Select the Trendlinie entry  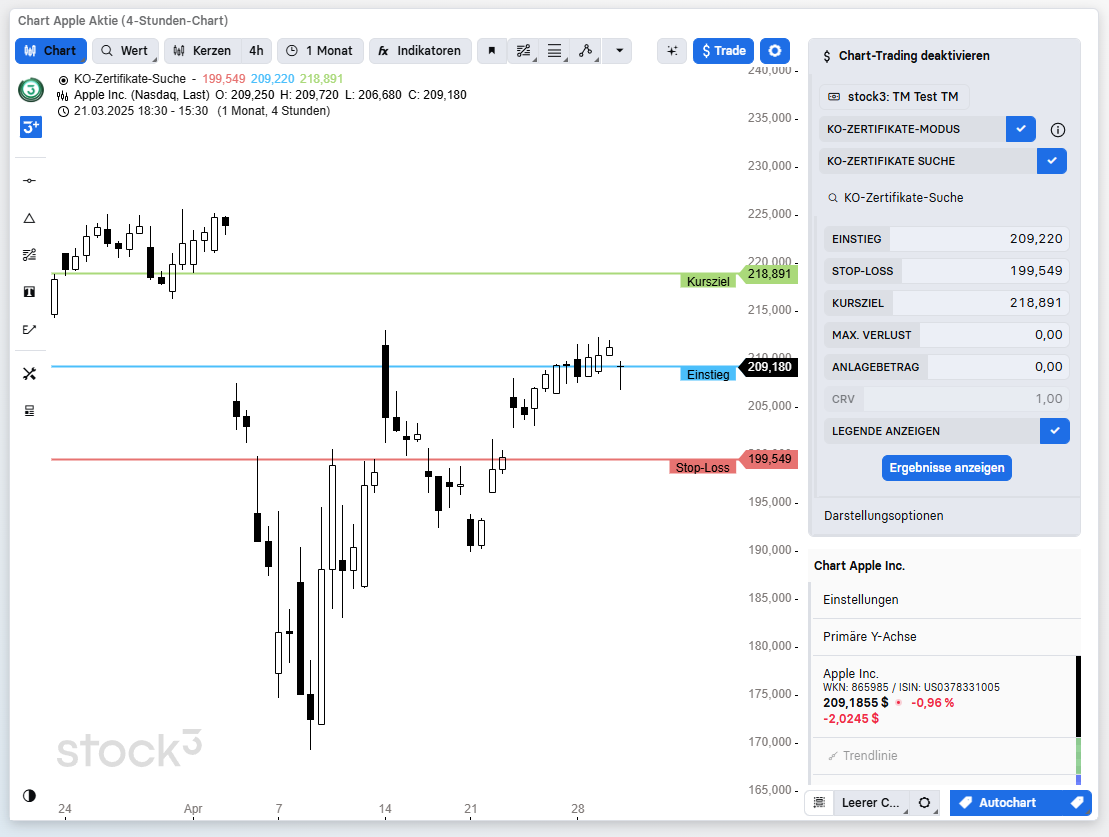[x=943, y=756]
